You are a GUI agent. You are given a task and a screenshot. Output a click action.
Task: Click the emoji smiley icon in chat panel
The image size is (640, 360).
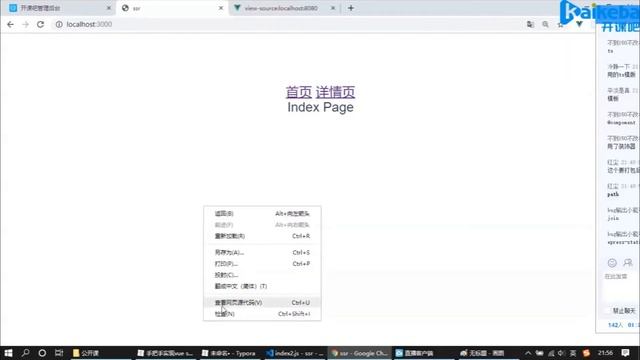click(x=612, y=263)
